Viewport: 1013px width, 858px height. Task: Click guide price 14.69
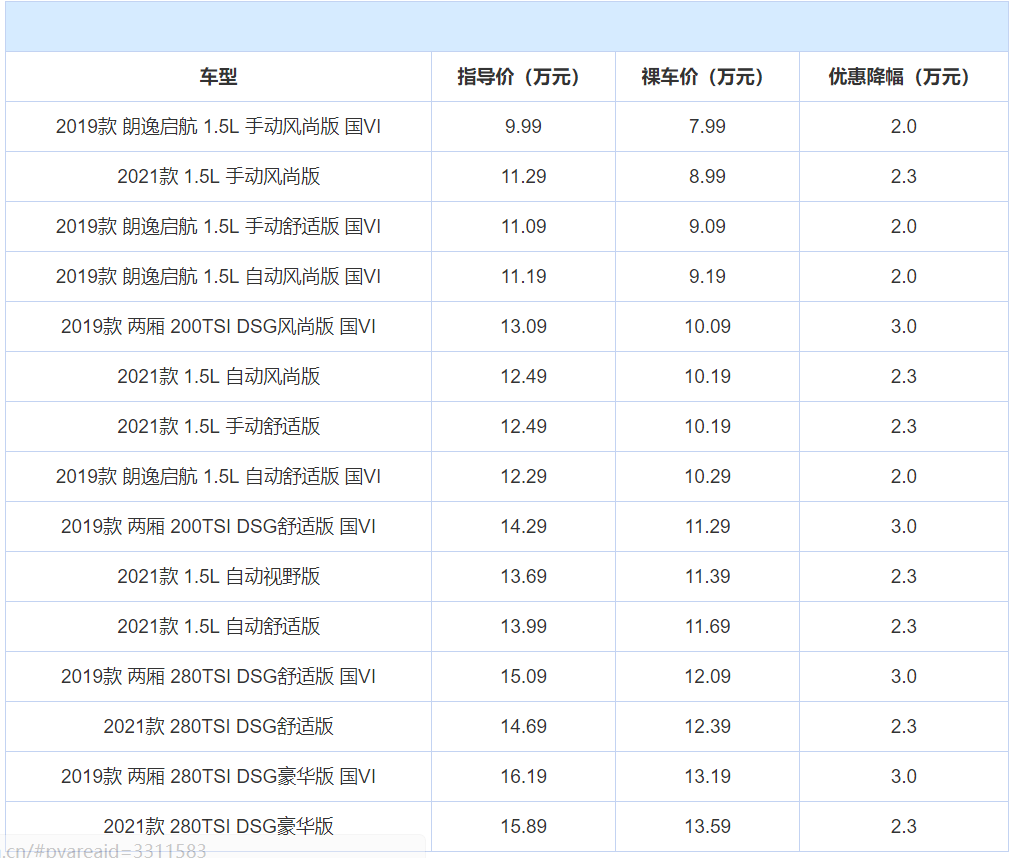[523, 726]
